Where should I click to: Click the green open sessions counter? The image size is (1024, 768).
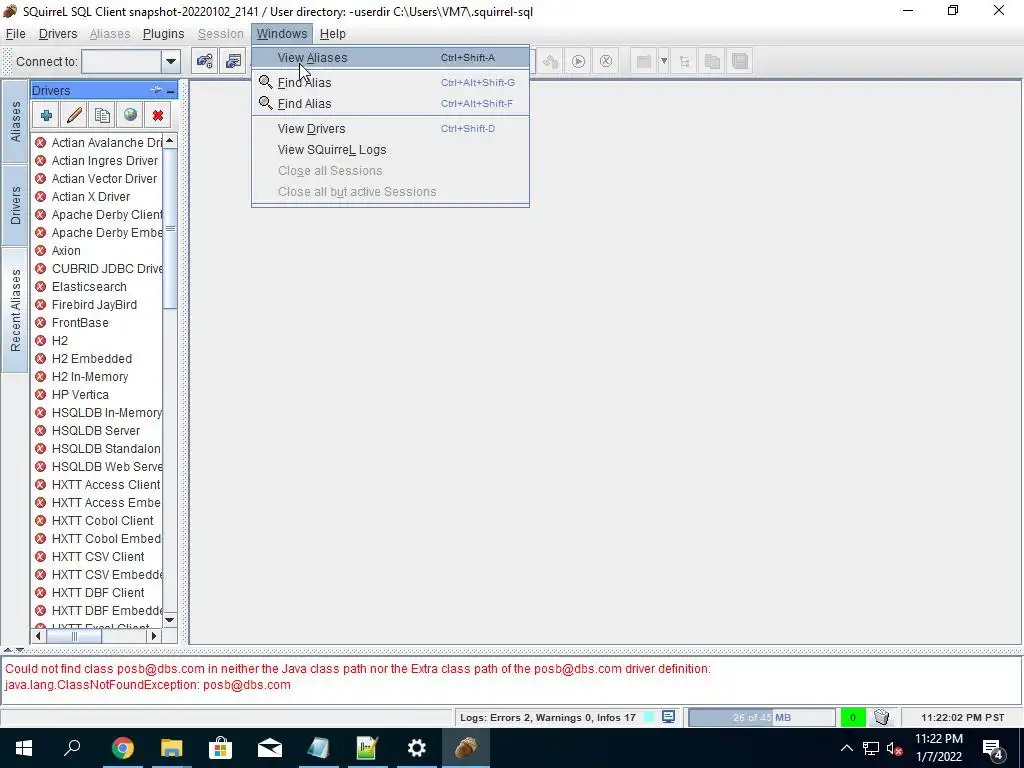(x=852, y=717)
